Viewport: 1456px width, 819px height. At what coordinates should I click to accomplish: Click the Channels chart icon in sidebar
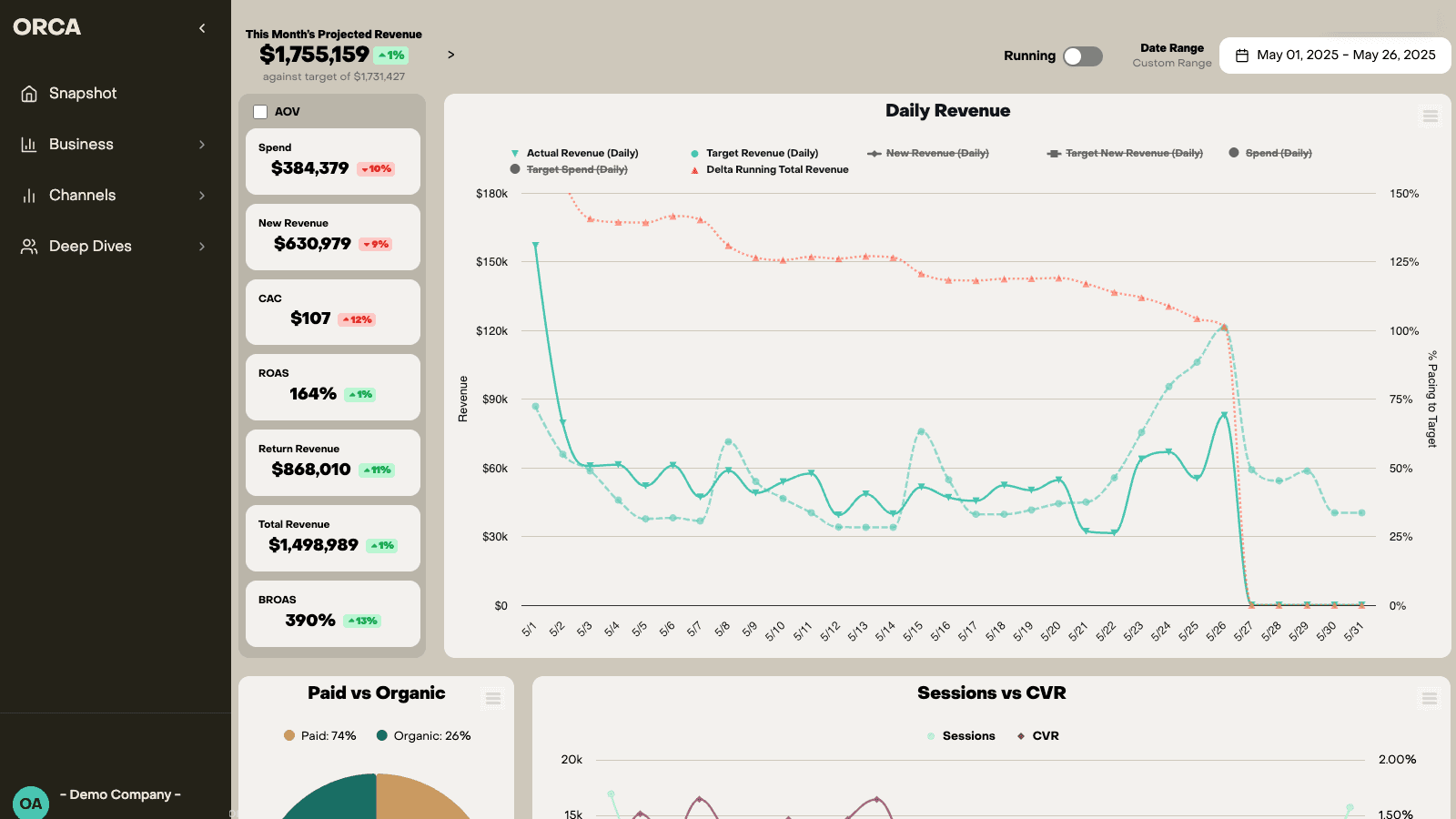click(28, 195)
